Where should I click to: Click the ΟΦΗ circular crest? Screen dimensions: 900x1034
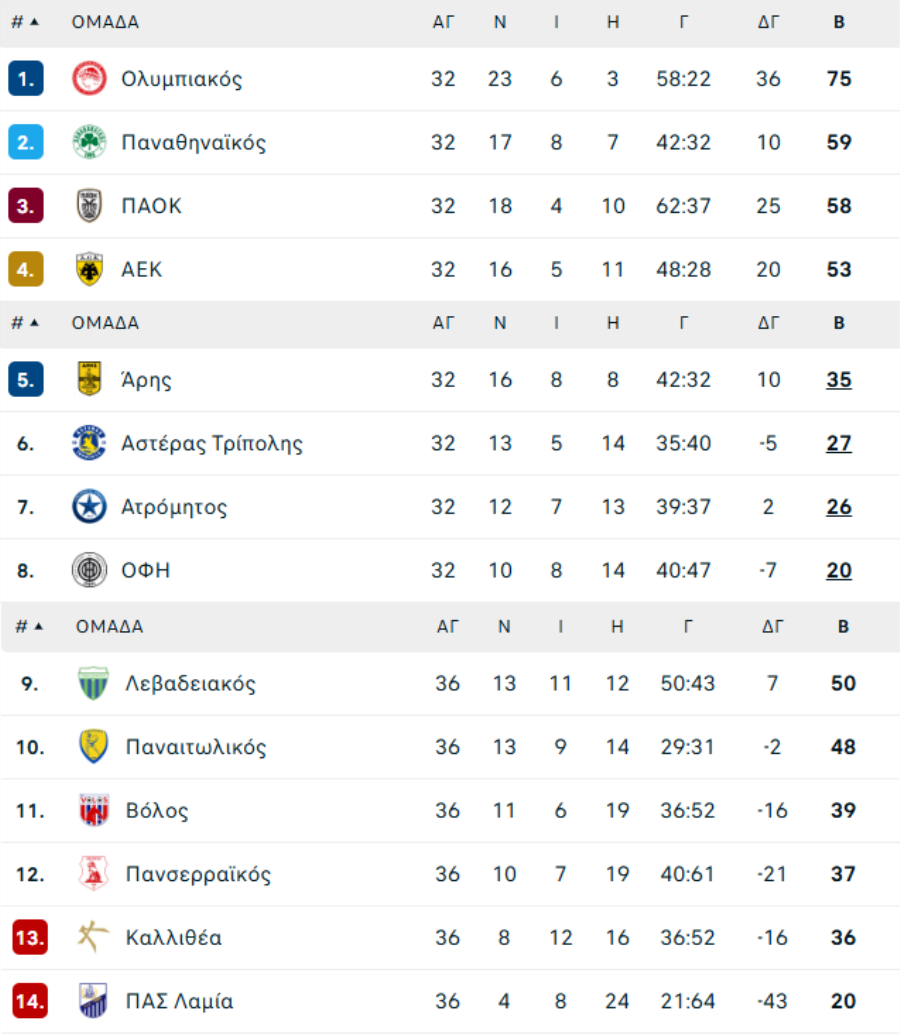[x=89, y=570]
